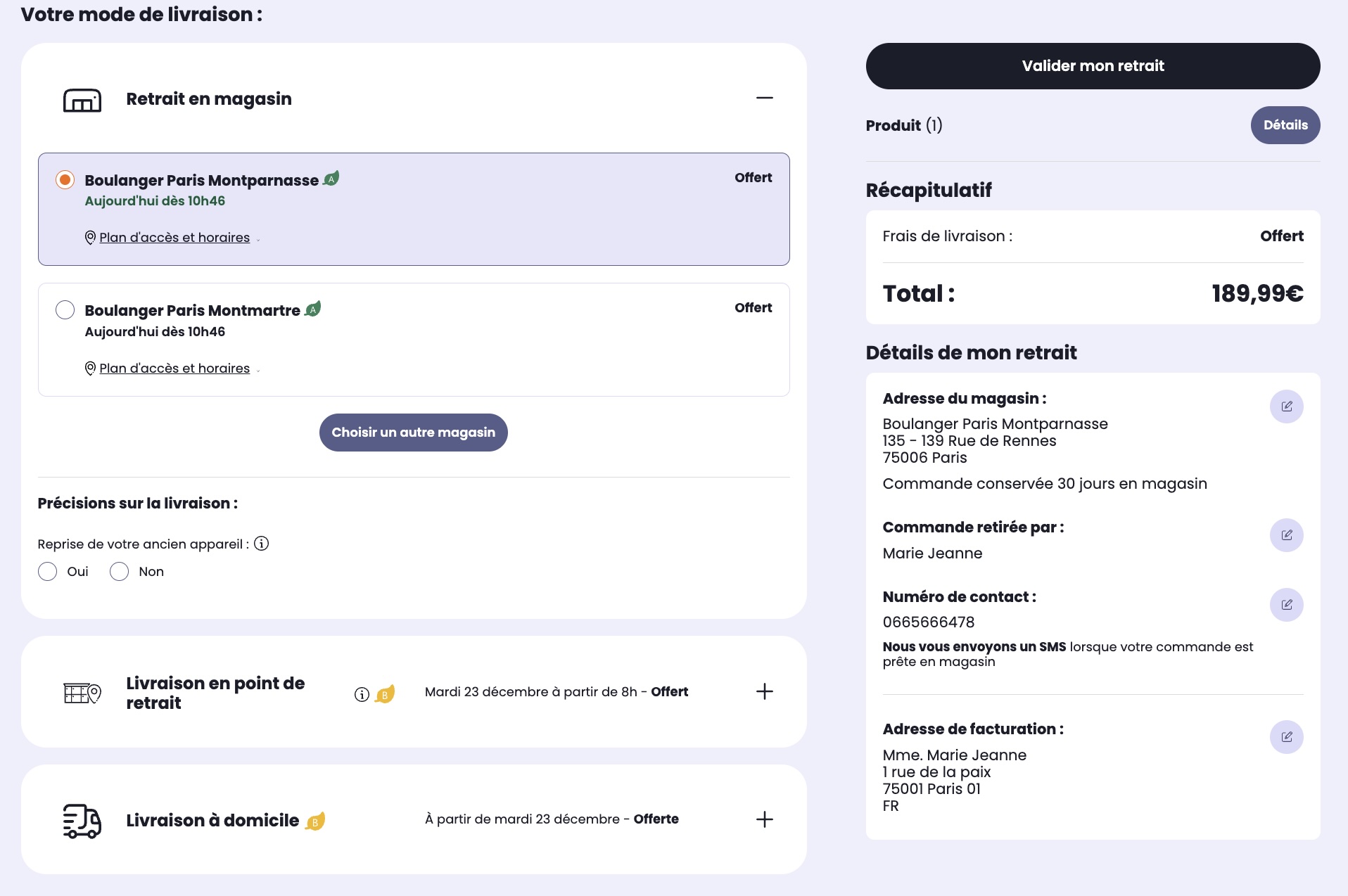The width and height of the screenshot is (1348, 896).
Task: Select Boulanger Paris Montmartre store radio
Action: click(65, 310)
